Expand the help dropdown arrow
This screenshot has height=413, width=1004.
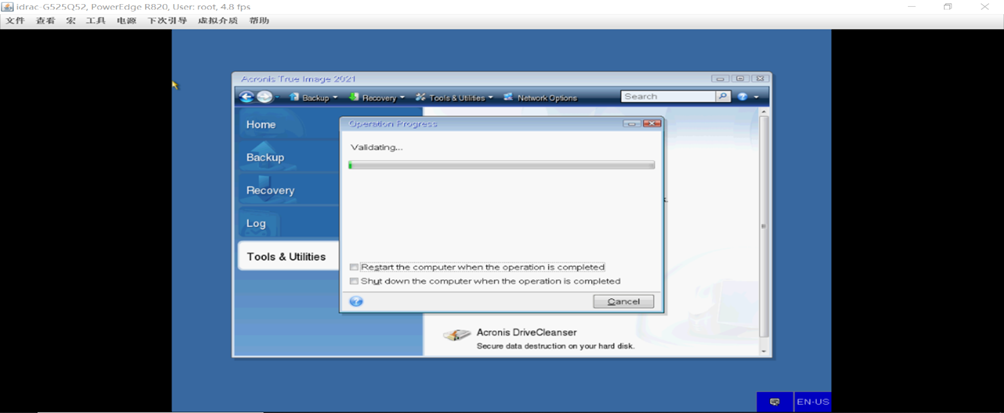click(756, 97)
